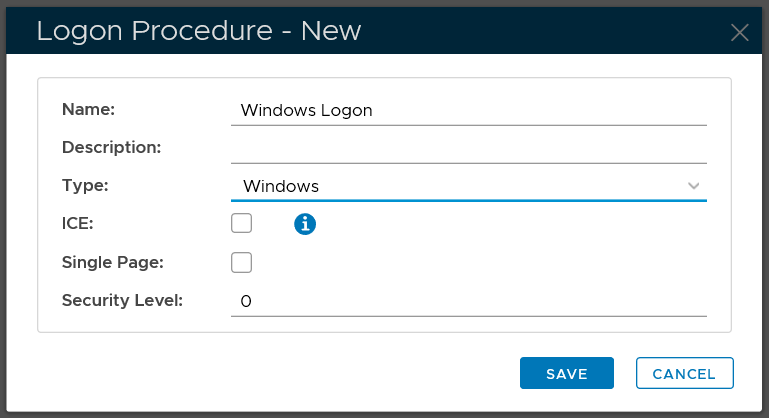
Task: Click the Single Page label
Action: click(112, 262)
